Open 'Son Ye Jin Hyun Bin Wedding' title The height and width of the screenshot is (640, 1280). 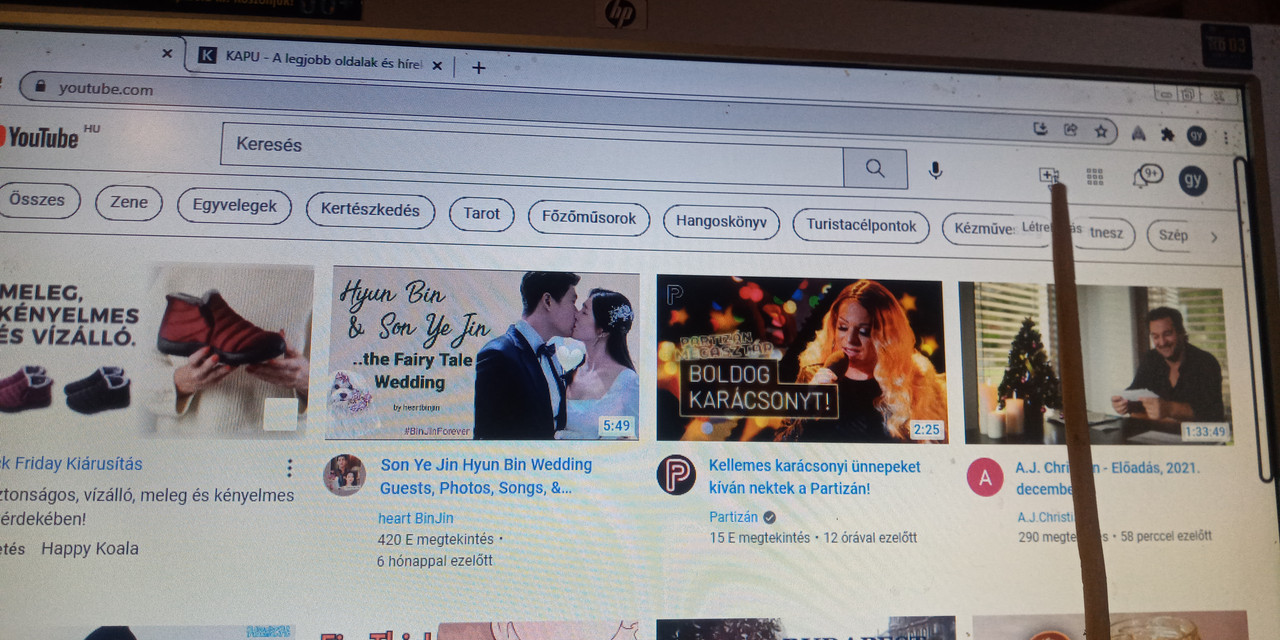point(486,477)
